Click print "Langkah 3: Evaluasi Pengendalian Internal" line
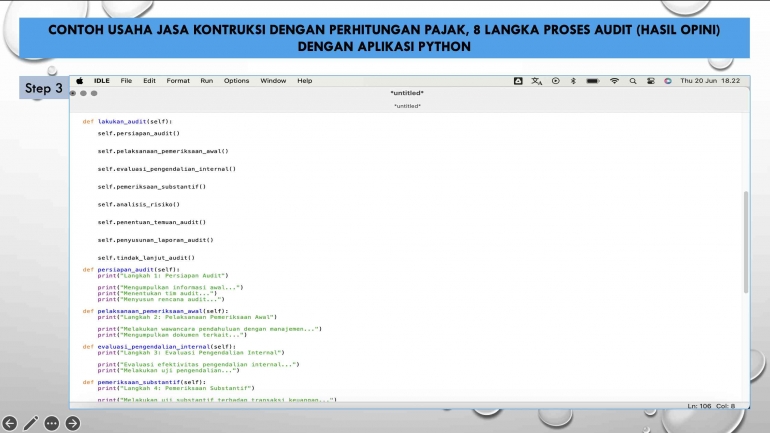 tap(191, 352)
